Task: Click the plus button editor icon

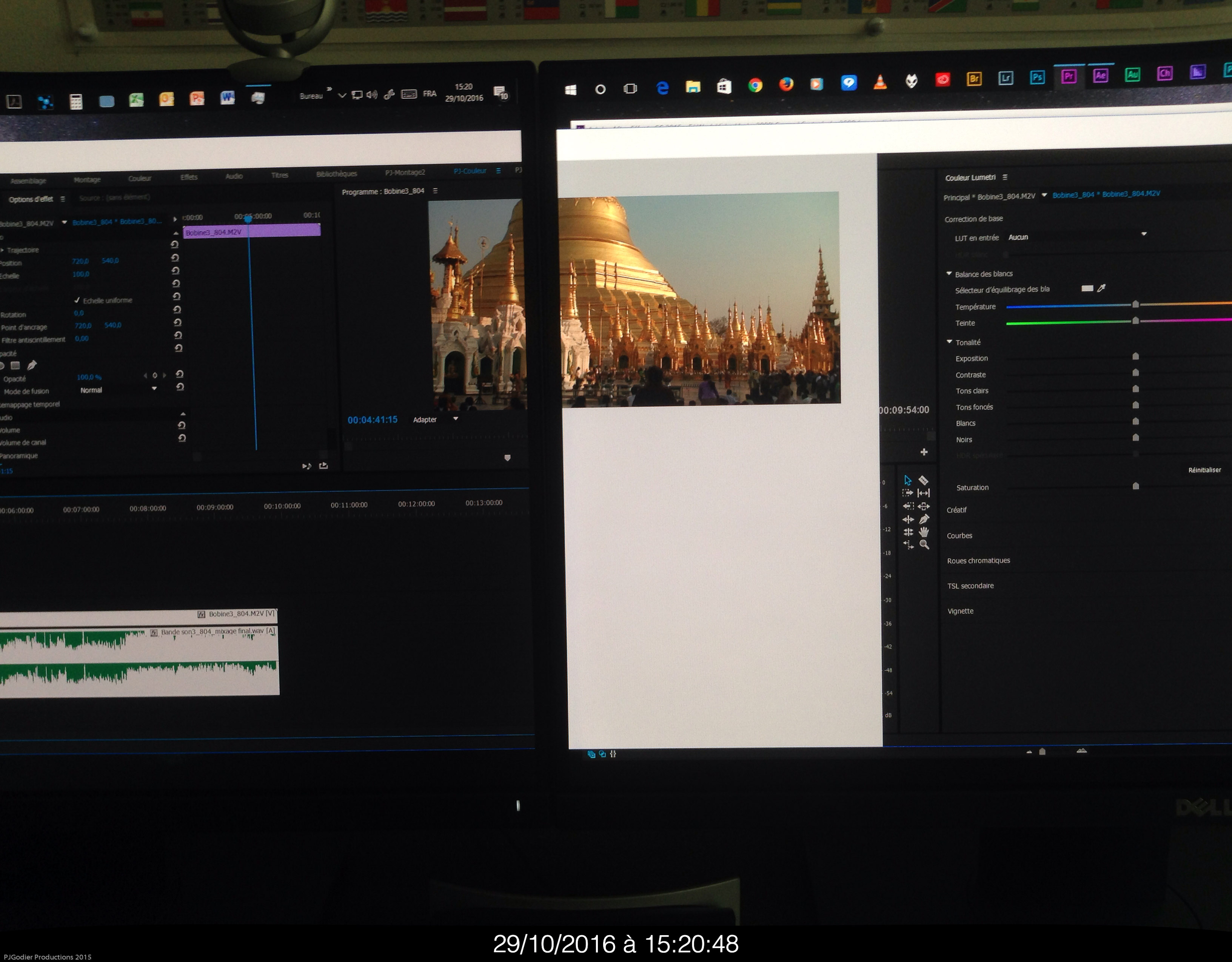Action: [924, 452]
